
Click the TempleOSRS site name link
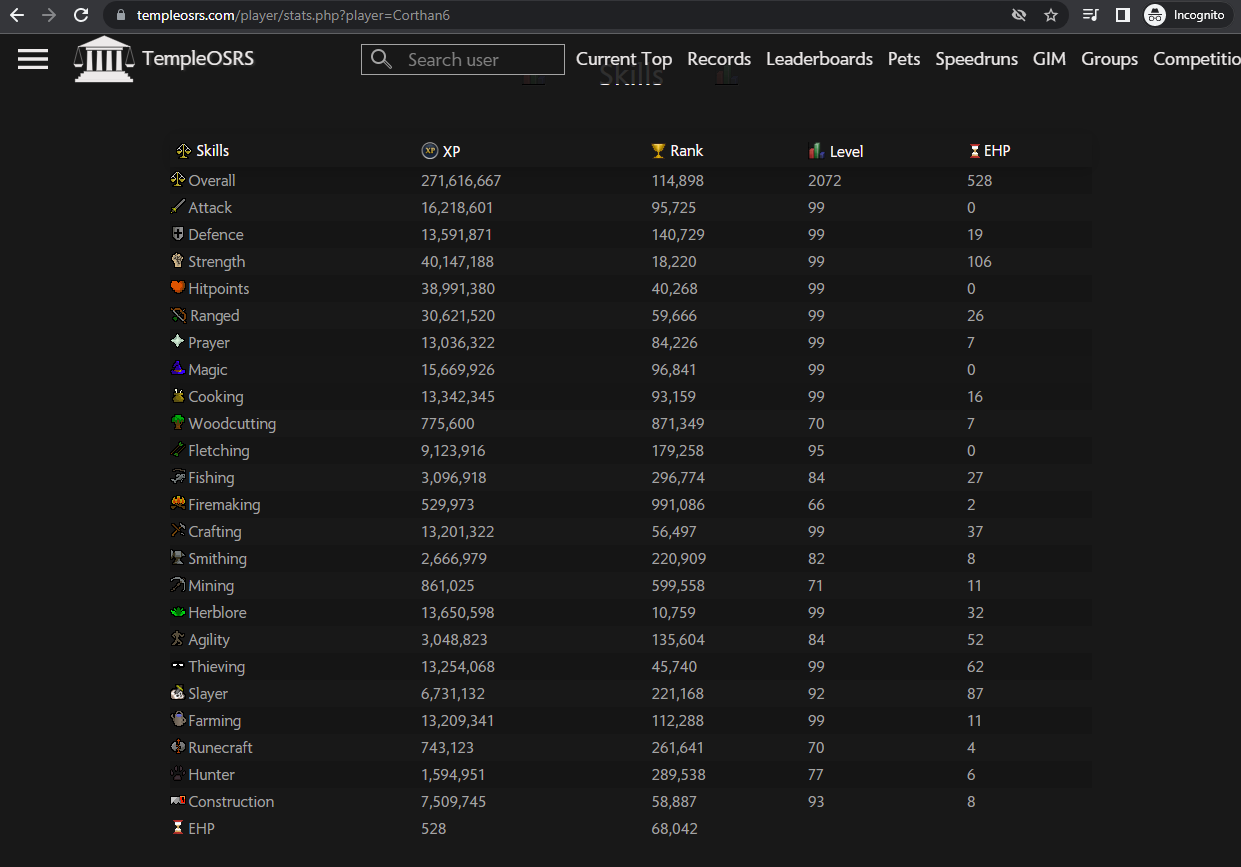click(198, 58)
